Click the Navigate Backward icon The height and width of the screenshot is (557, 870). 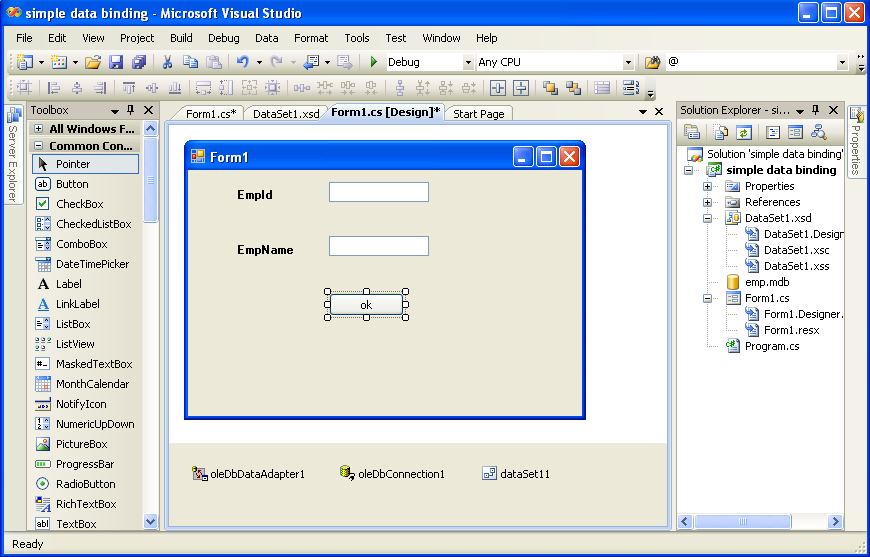(311, 62)
